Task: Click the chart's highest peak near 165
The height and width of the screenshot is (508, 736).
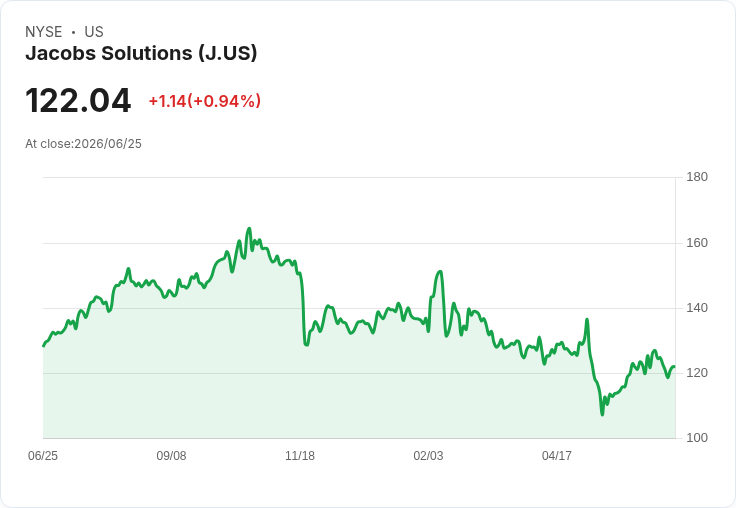Action: tap(249, 229)
